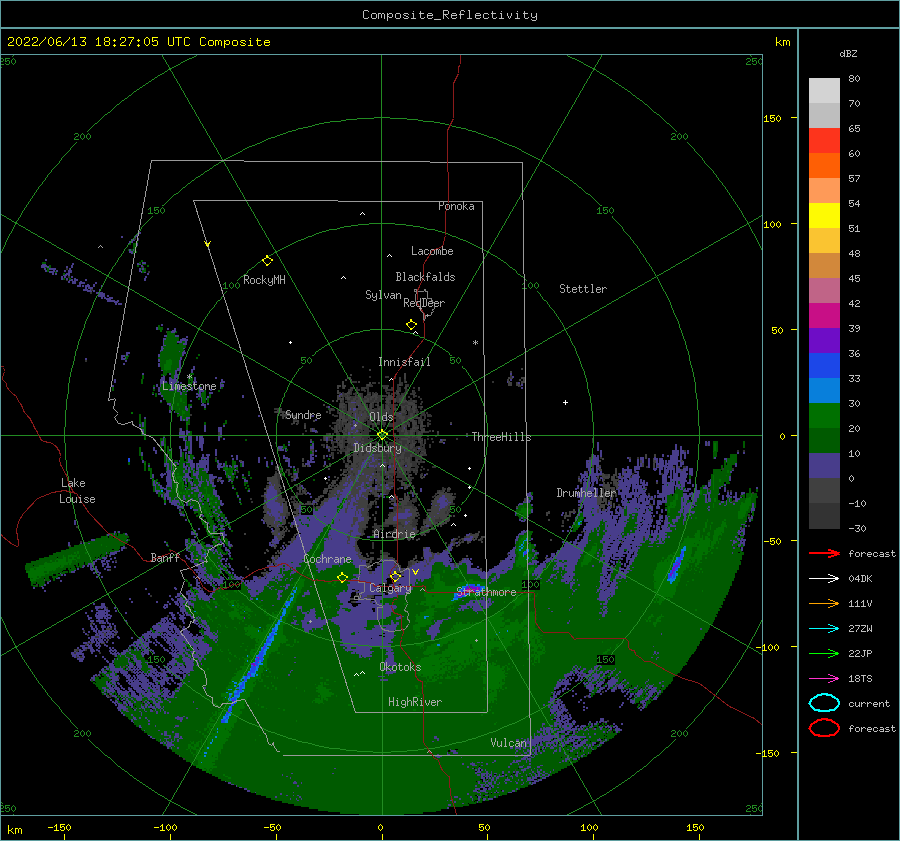Image resolution: width=900 pixels, height=841 pixels.
Task: Click the Sundre town label
Action: click(303, 414)
